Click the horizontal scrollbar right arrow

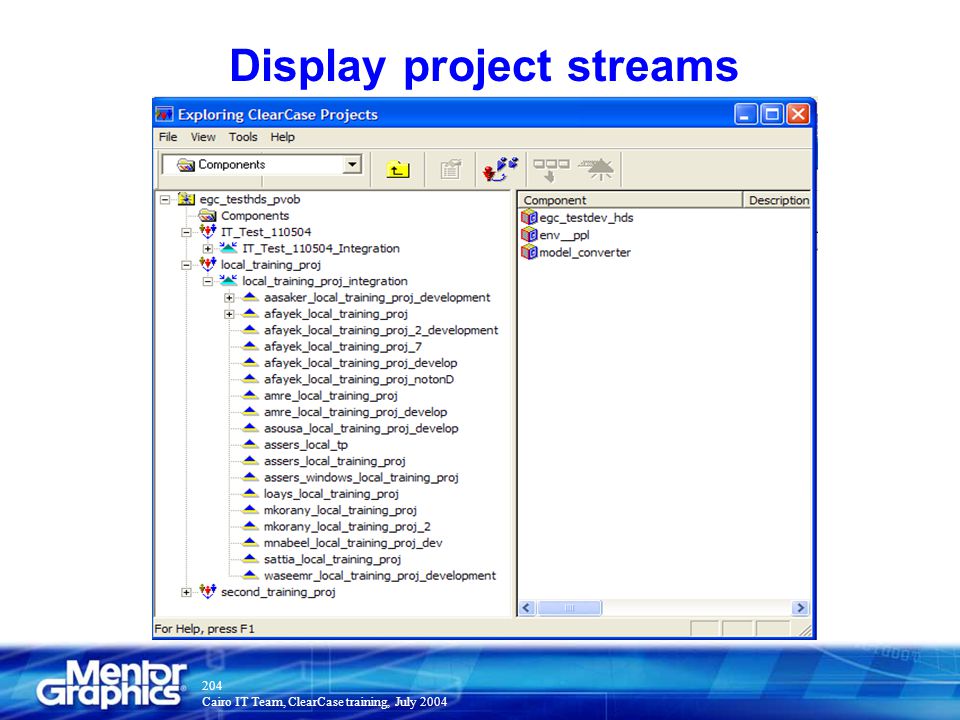point(800,607)
